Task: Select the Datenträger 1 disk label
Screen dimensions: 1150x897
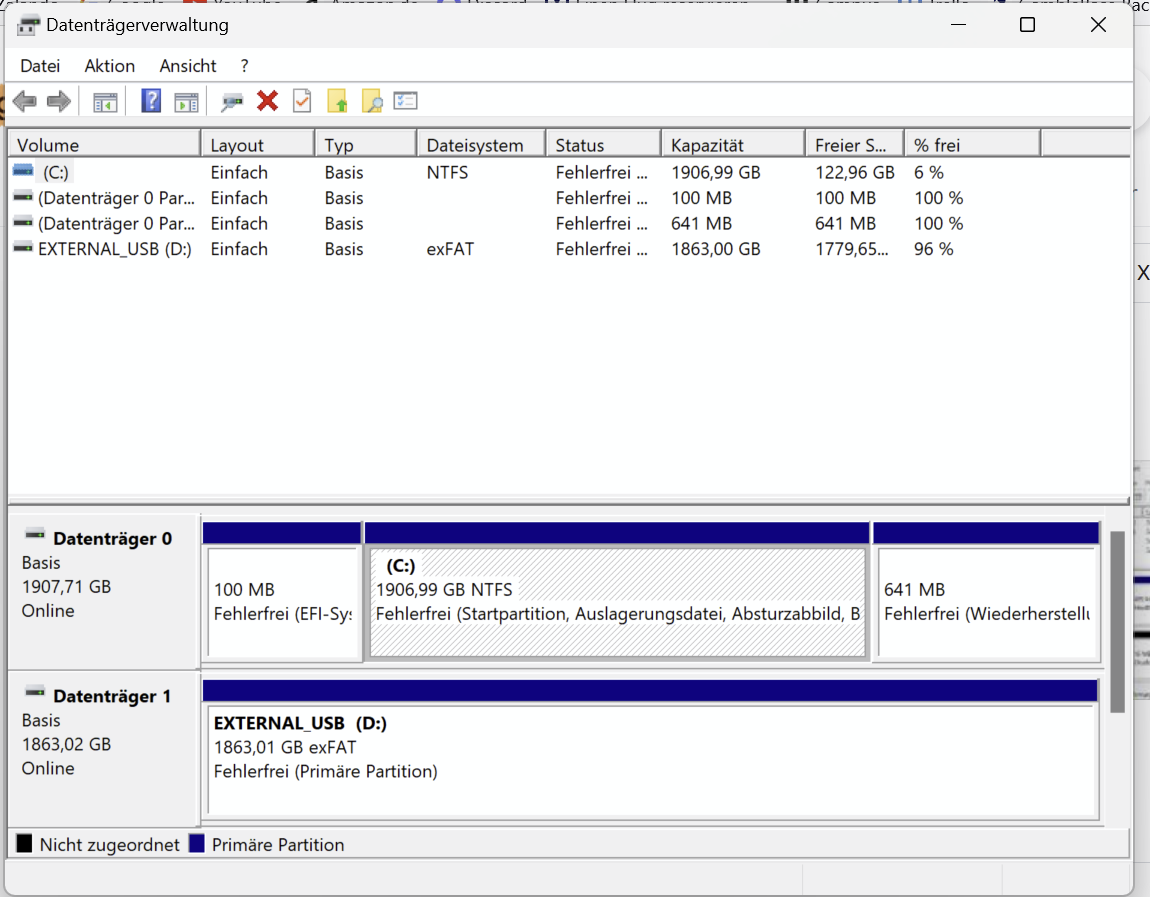Action: point(112,696)
